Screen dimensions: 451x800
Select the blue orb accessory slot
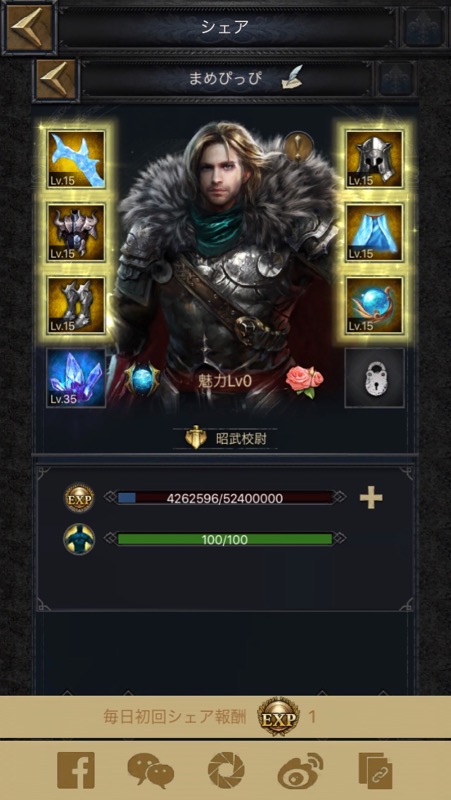[x=374, y=306]
